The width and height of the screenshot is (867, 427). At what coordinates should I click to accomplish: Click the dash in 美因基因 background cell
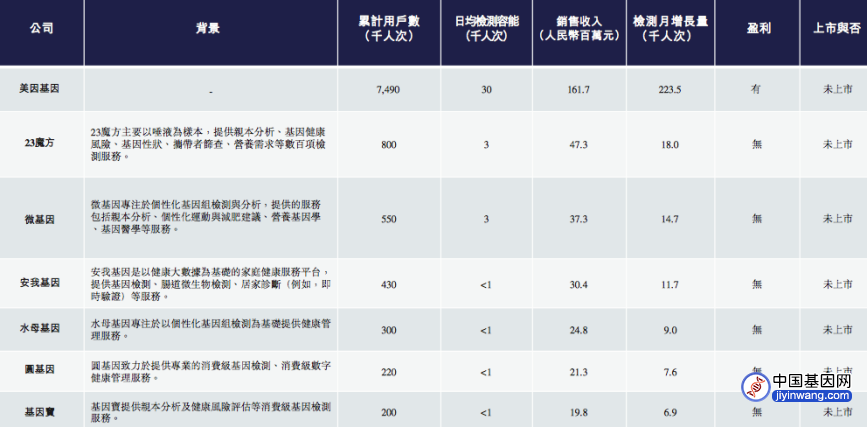pyautogui.click(x=211, y=92)
